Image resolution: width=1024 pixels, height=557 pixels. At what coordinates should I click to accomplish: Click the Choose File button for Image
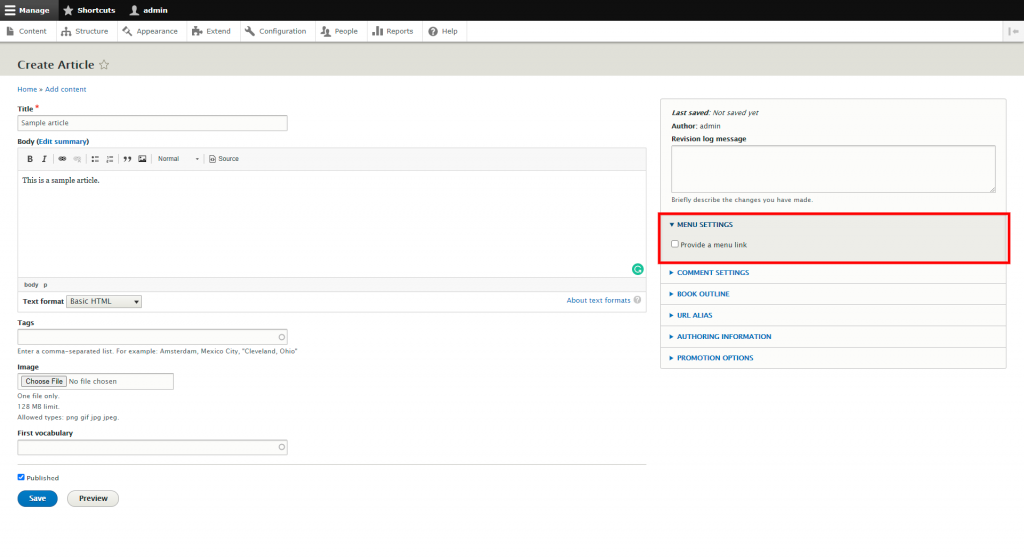(44, 381)
